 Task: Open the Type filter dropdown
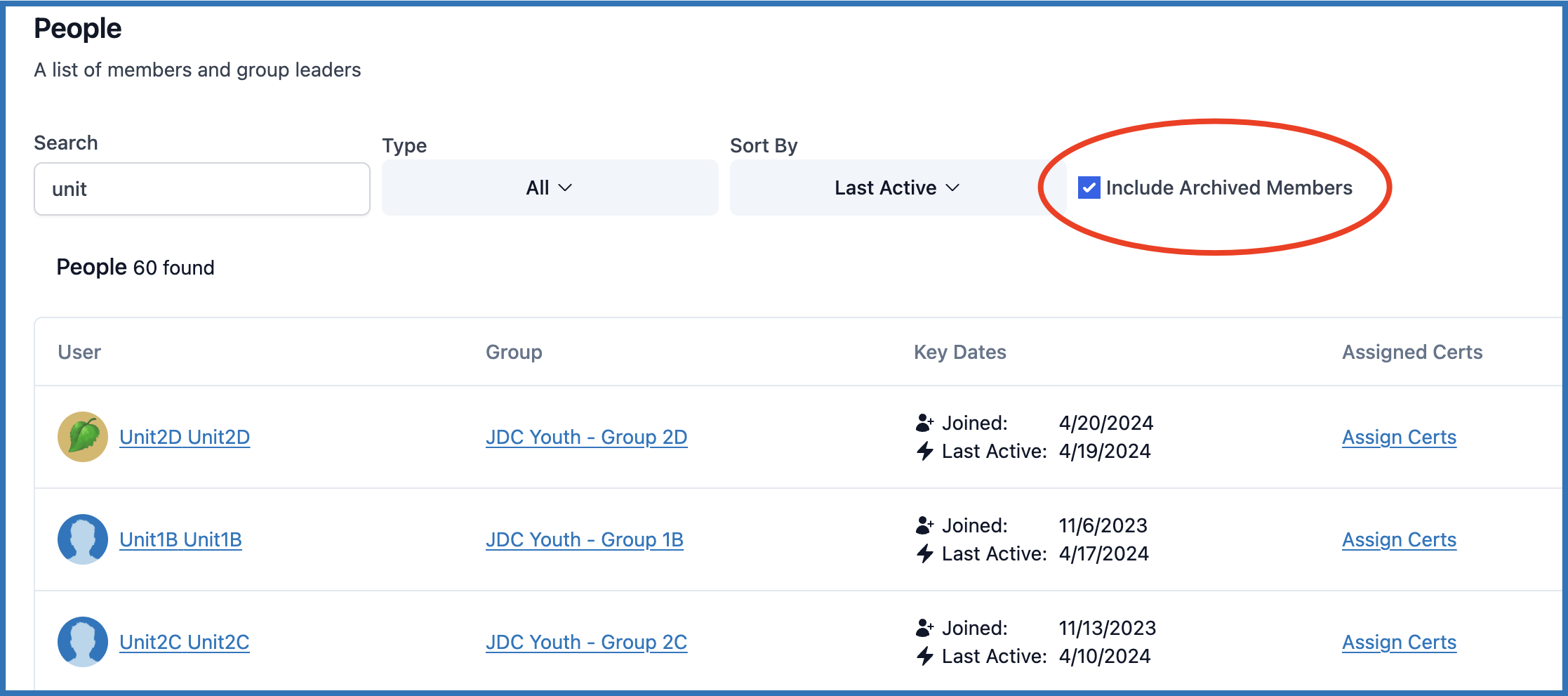[x=550, y=188]
